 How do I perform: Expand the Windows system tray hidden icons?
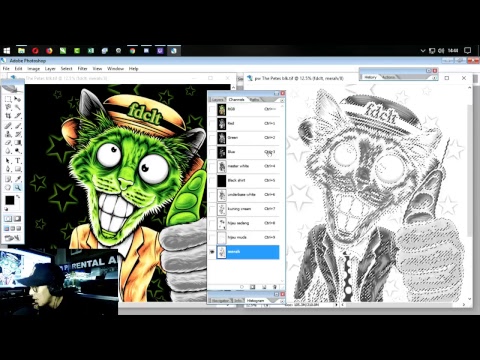(423, 51)
